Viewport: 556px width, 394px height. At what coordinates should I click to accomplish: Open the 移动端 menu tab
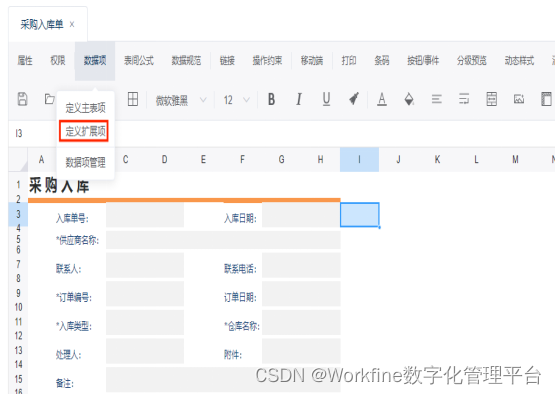click(312, 61)
